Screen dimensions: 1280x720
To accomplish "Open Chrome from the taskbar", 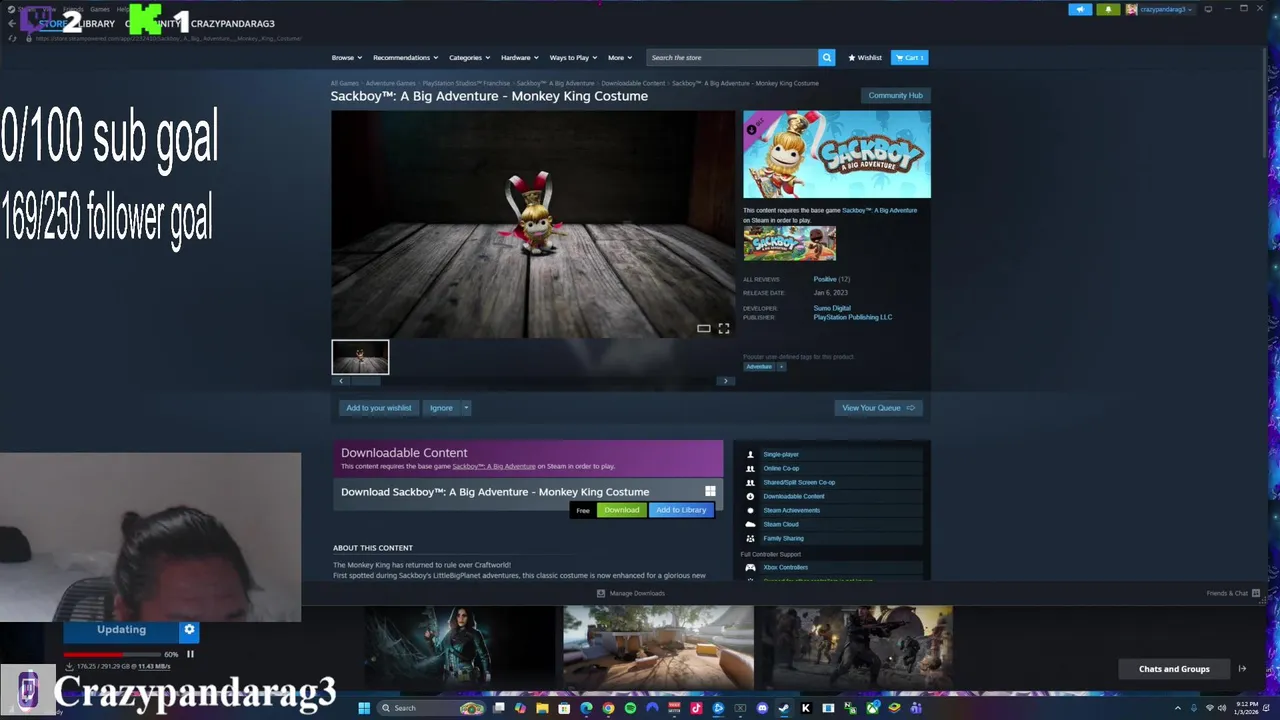I will 608,708.
